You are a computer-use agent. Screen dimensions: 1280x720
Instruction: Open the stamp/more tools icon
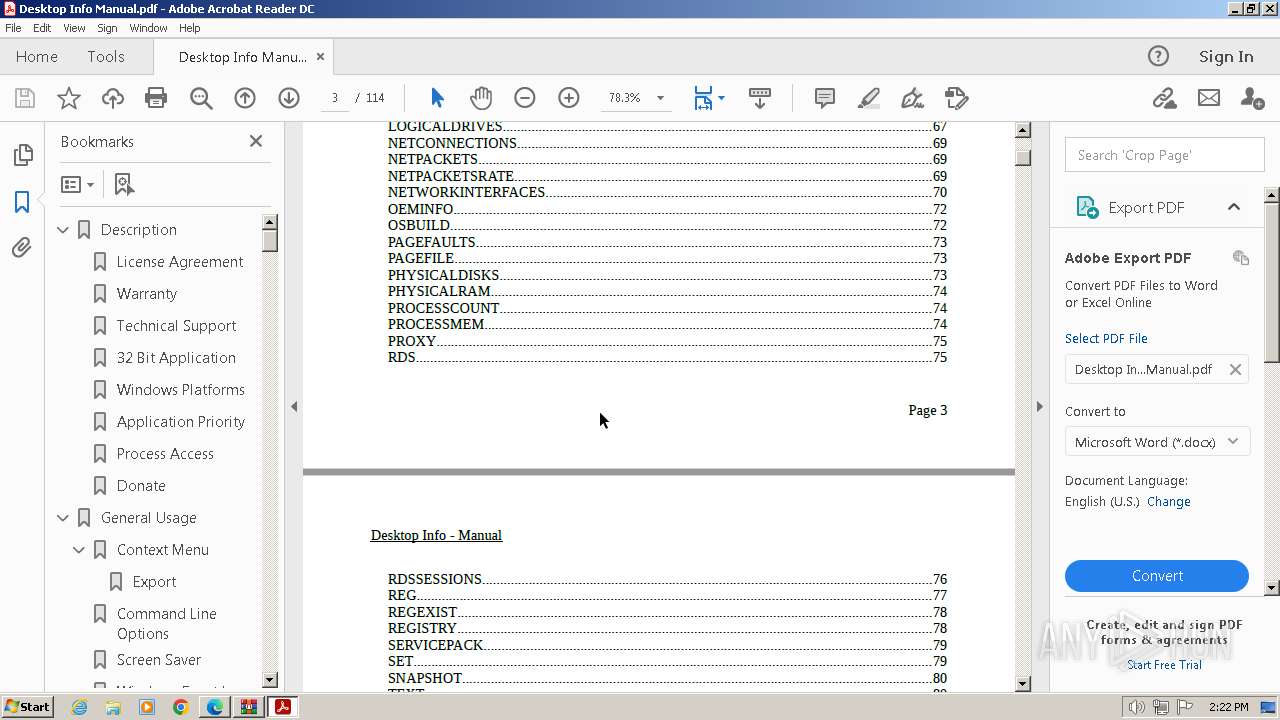(957, 98)
